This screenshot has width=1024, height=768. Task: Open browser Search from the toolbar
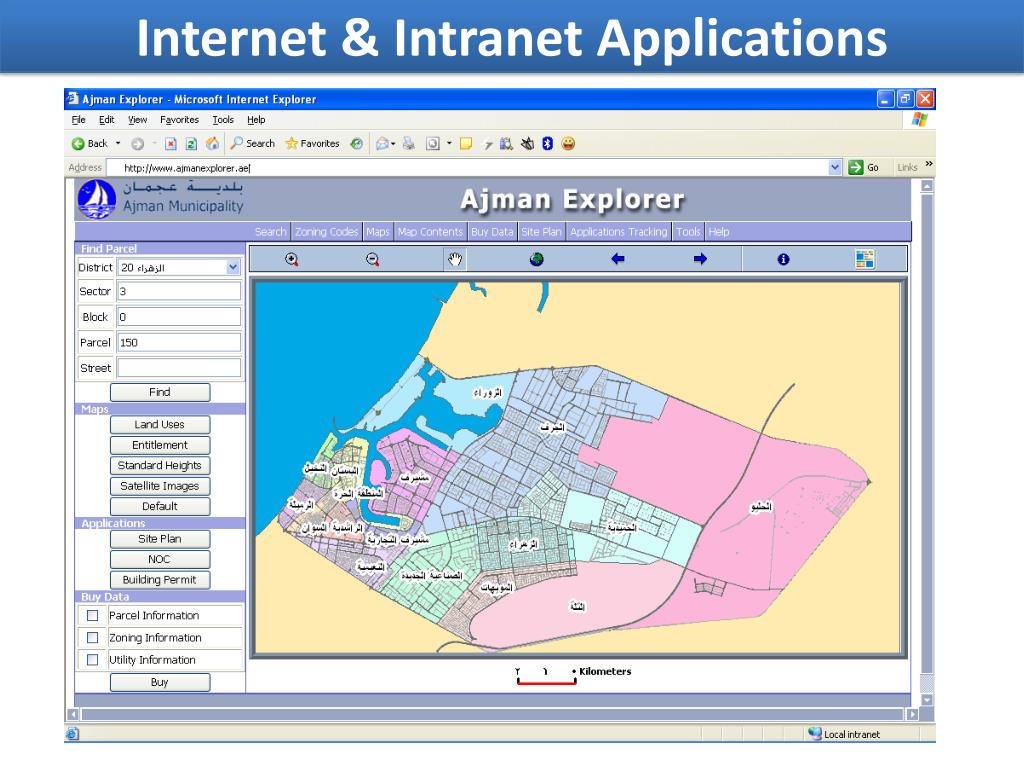pyautogui.click(x=253, y=144)
